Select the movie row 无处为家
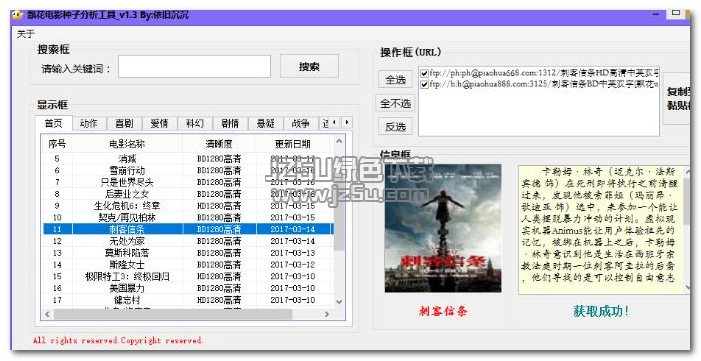The width and height of the screenshot is (701, 361). pyautogui.click(x=188, y=241)
